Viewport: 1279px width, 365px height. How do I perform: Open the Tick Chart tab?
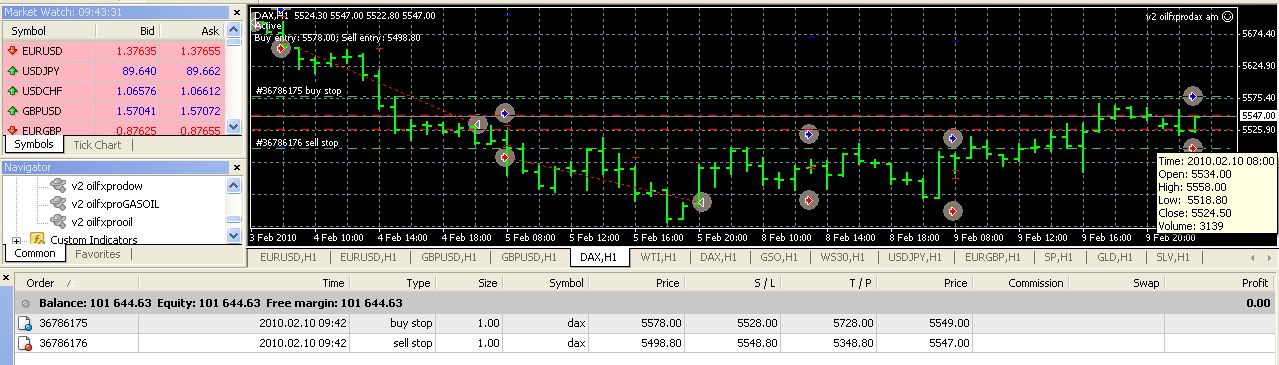(98, 145)
